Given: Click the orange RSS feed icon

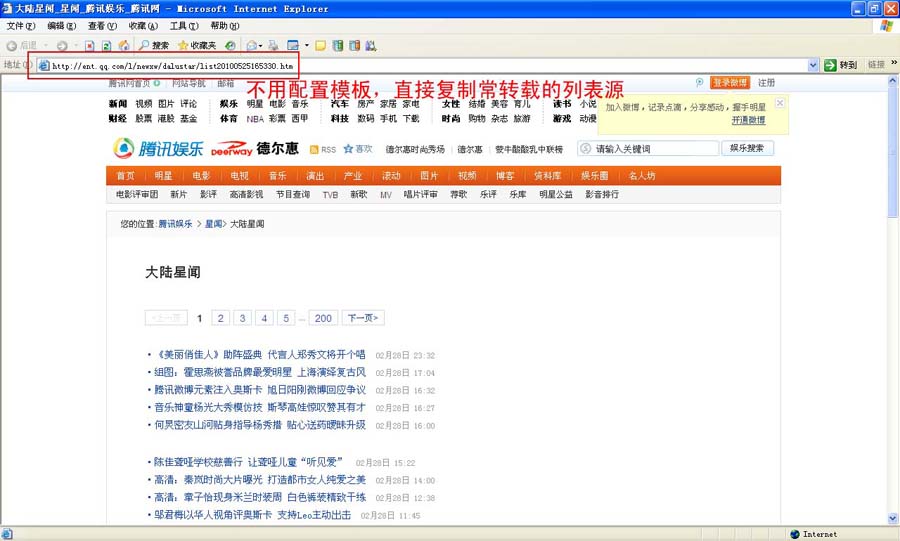Looking at the screenshot, I should click(314, 149).
